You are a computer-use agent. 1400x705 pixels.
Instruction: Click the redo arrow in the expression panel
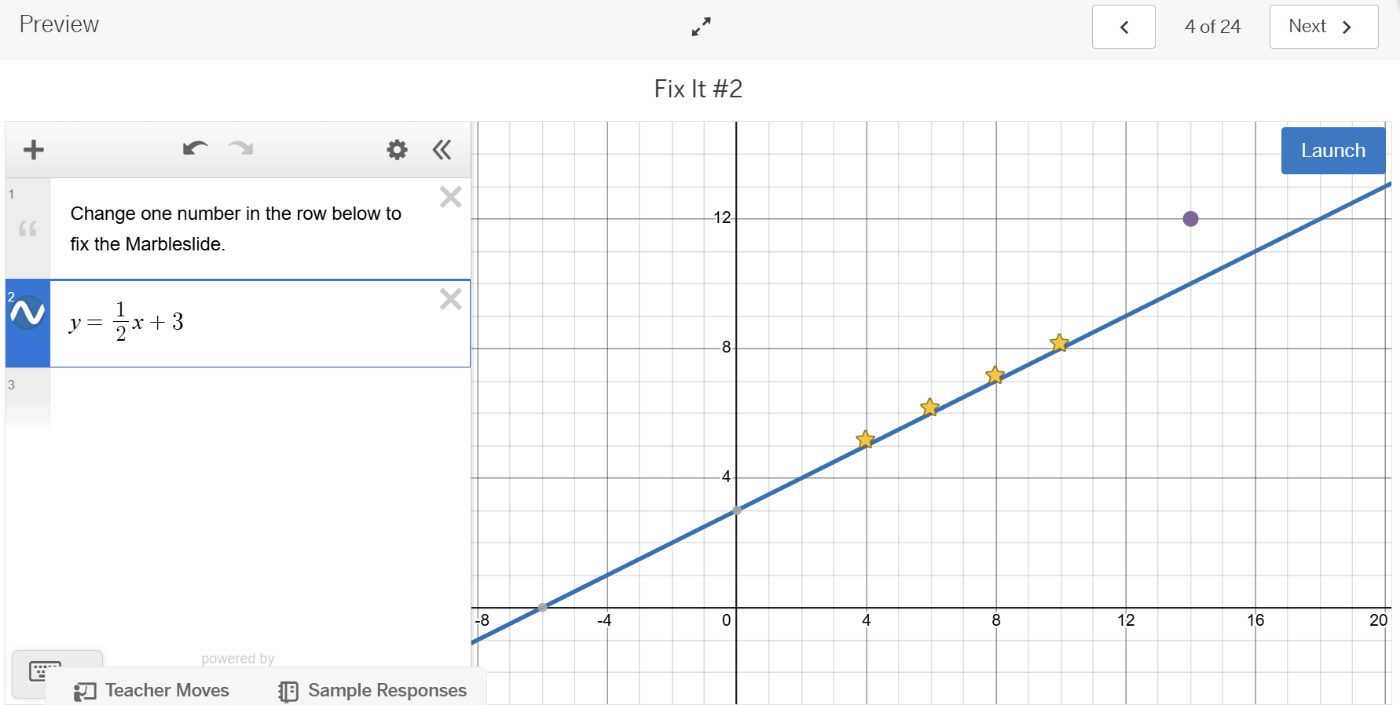240,150
